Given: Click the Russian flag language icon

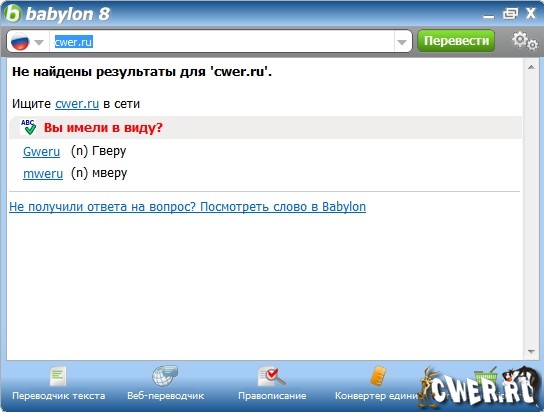Looking at the screenshot, I should 20,42.
